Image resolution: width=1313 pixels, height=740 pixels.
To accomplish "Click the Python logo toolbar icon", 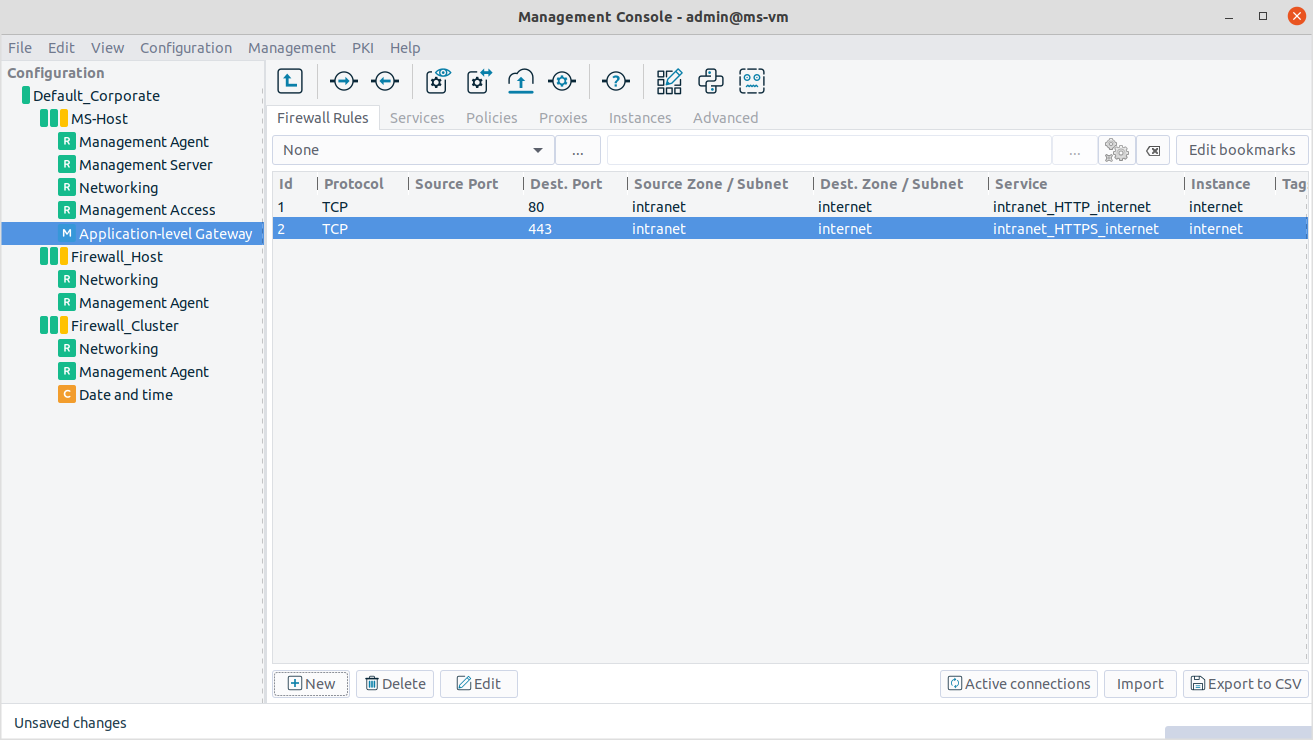I will coord(710,81).
